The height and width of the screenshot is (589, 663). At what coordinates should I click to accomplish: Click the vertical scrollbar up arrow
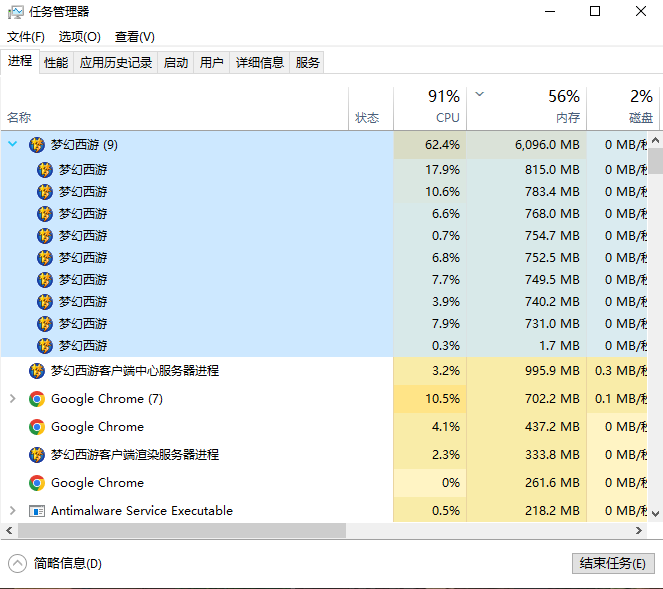[x=655, y=140]
